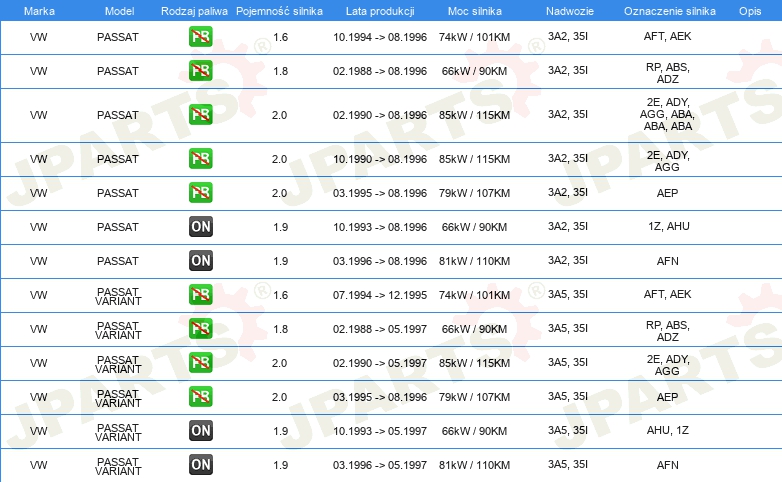Click RP, ABS, ADZ in the Passat Variant row
Viewport: 782px width, 482px height.
(x=667, y=331)
